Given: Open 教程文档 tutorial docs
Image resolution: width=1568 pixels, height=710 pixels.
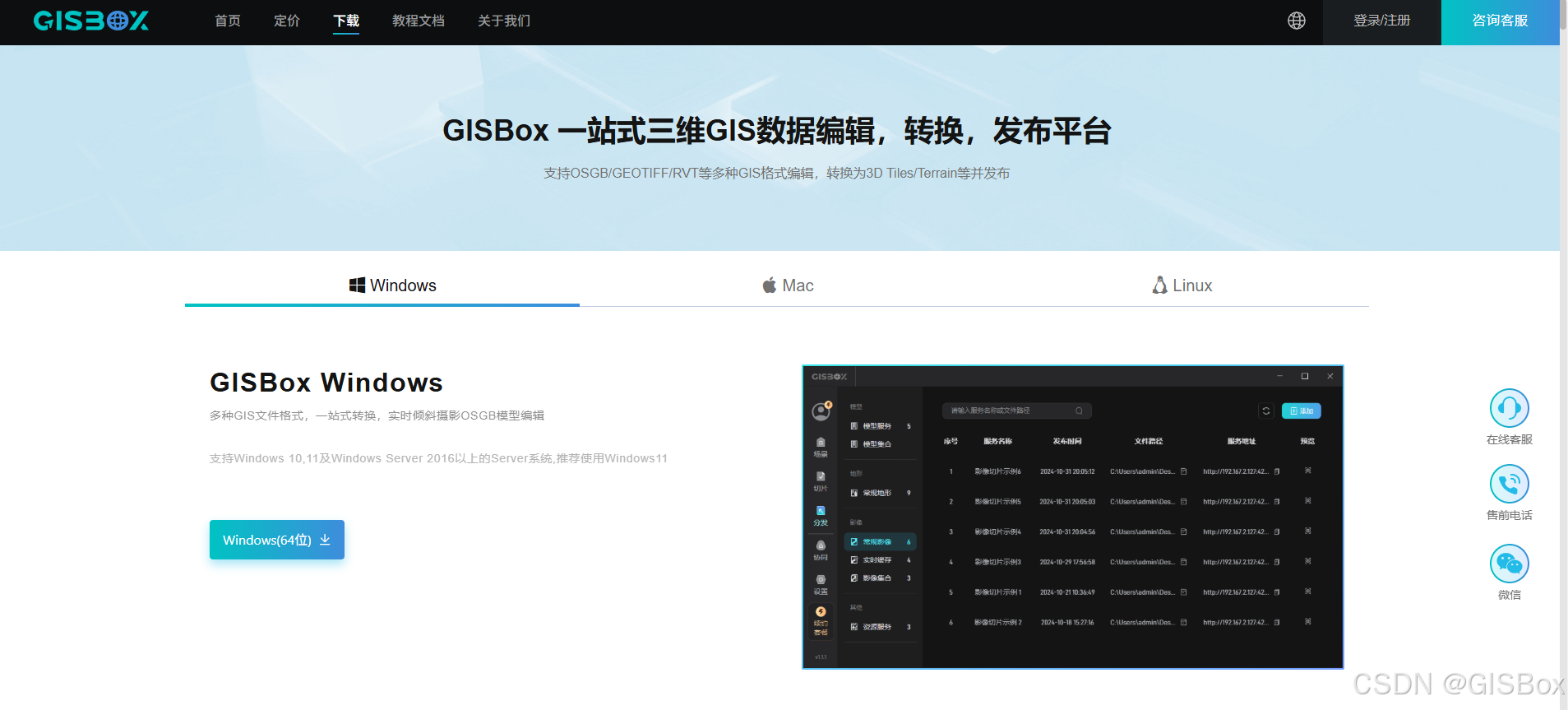Looking at the screenshot, I should pyautogui.click(x=419, y=21).
